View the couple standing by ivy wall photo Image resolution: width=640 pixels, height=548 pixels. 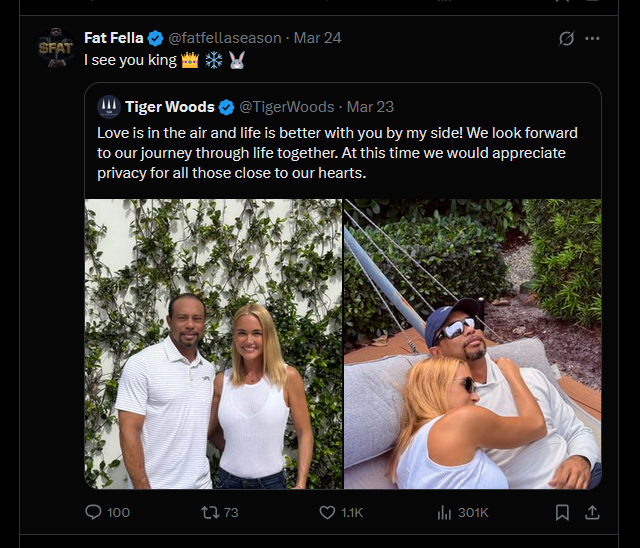213,344
